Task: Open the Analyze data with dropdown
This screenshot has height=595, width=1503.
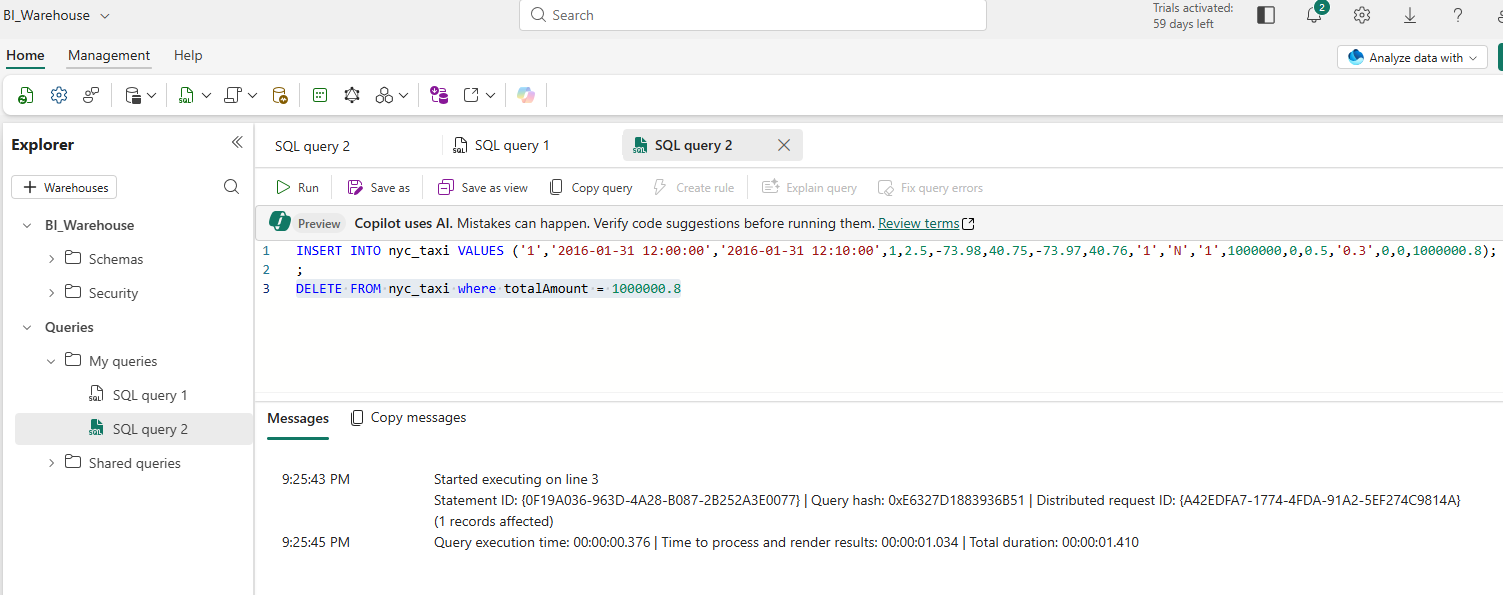Action: (x=1411, y=57)
